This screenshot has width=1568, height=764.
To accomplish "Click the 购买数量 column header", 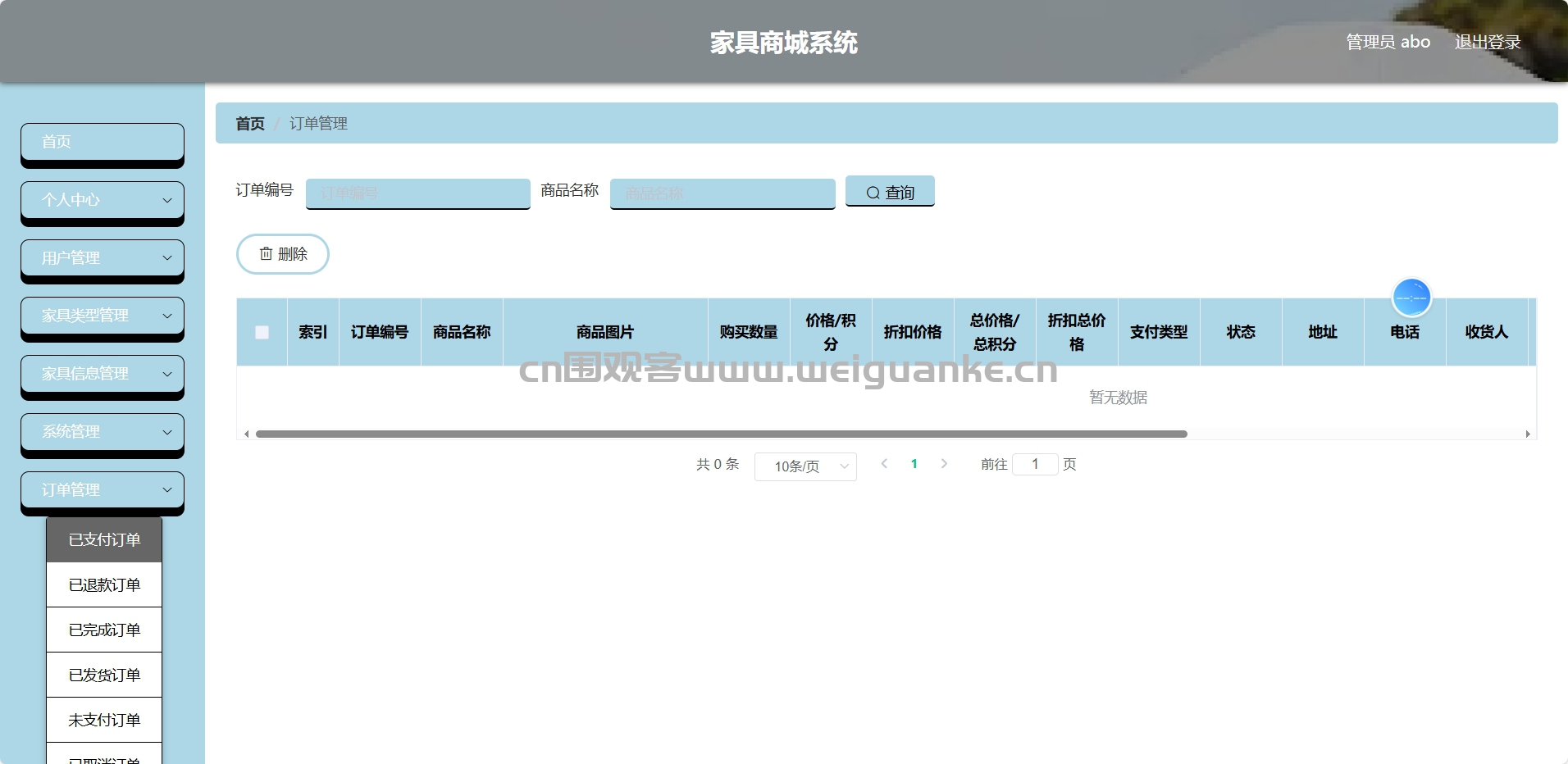I will [749, 332].
